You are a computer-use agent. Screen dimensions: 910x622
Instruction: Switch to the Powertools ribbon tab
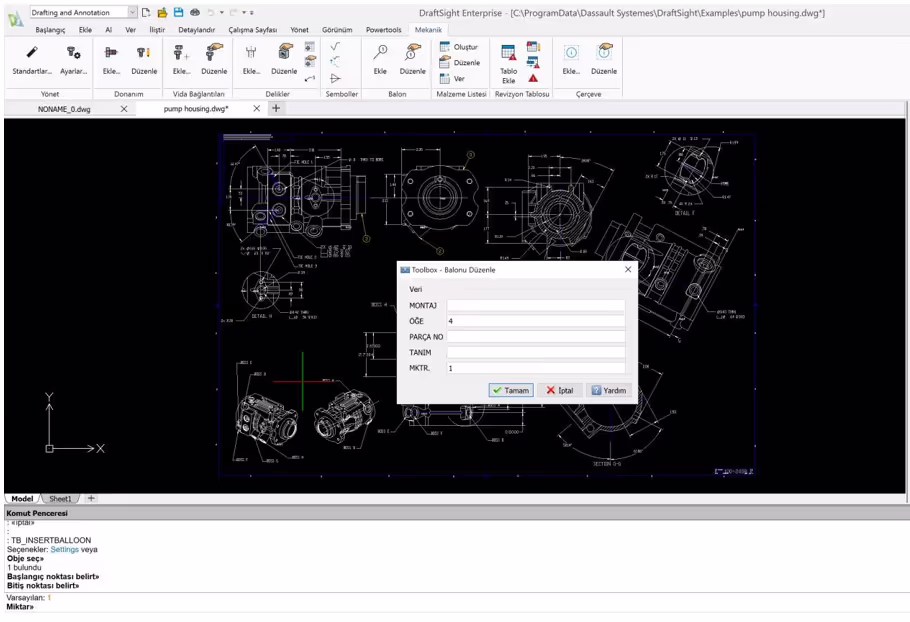click(383, 30)
